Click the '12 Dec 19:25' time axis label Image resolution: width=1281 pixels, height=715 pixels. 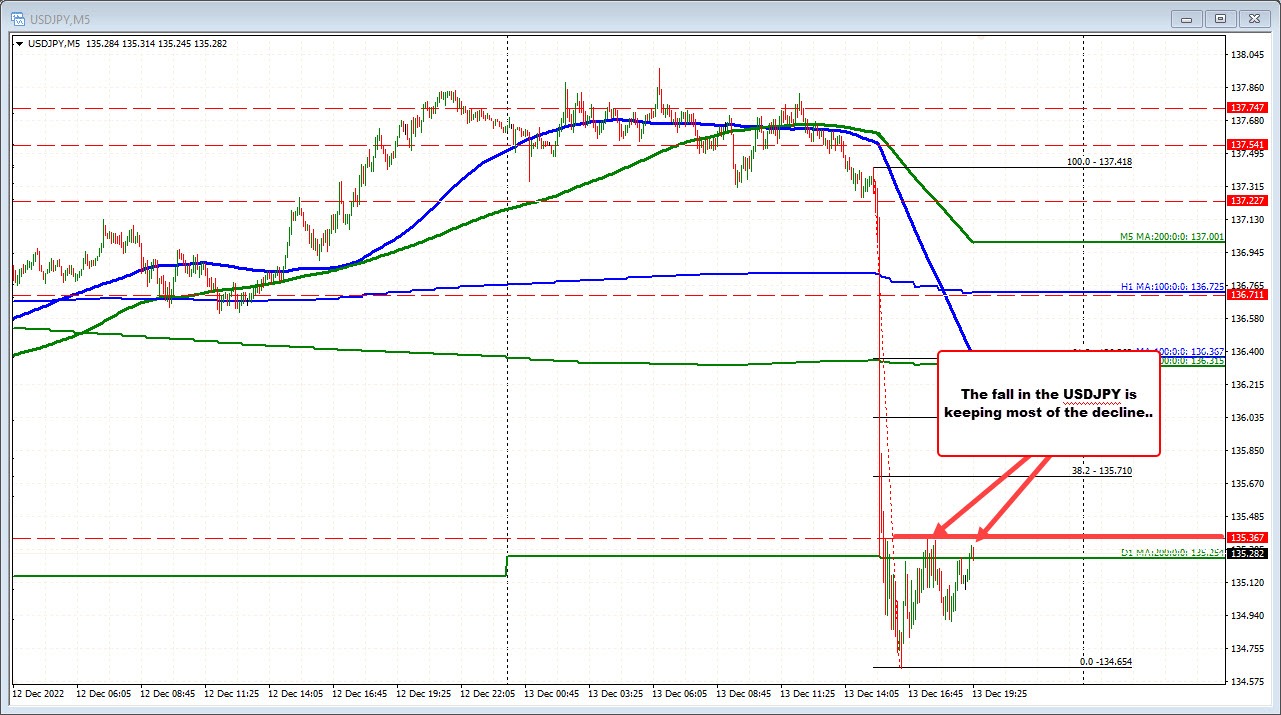pos(424,692)
